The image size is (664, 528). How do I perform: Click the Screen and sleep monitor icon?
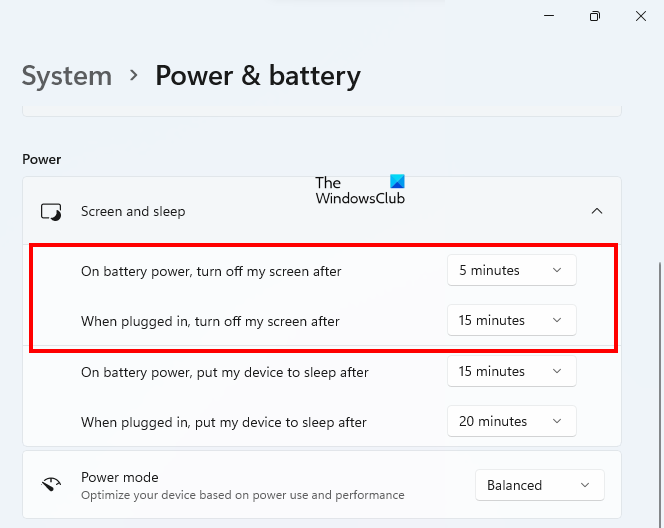pos(51,212)
